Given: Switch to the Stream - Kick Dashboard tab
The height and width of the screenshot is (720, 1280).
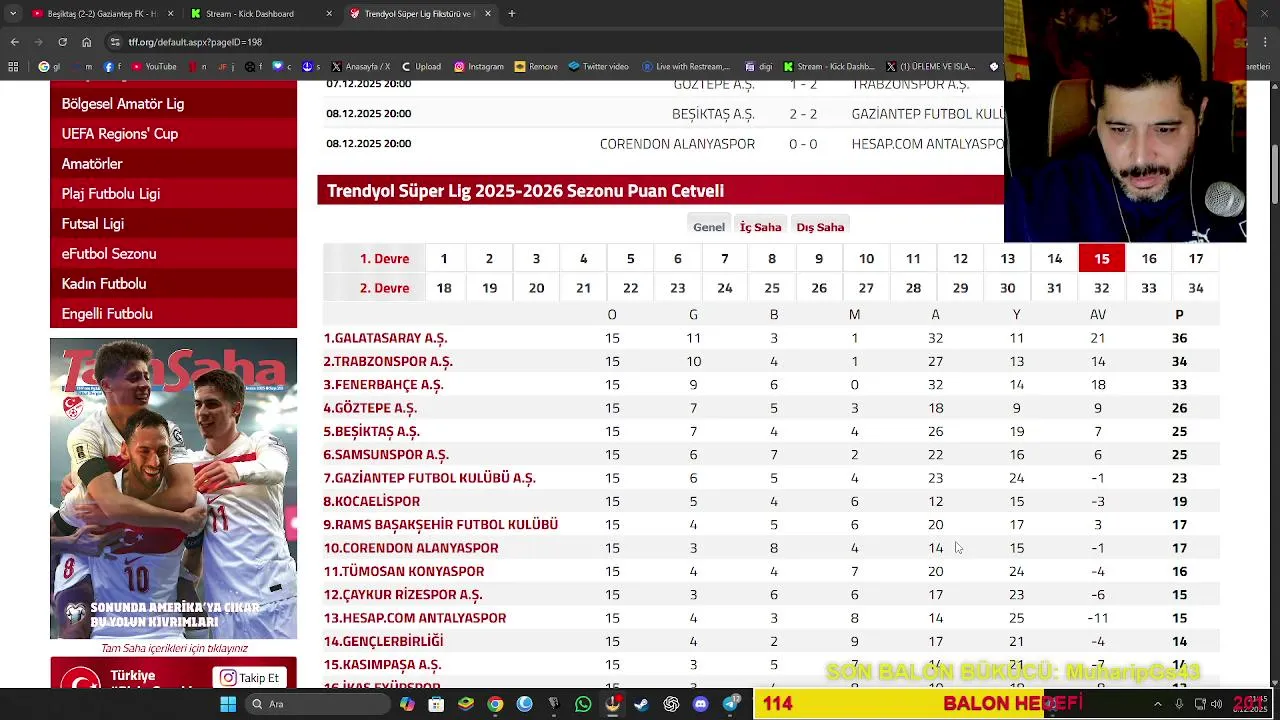Looking at the screenshot, I should pos(262,14).
